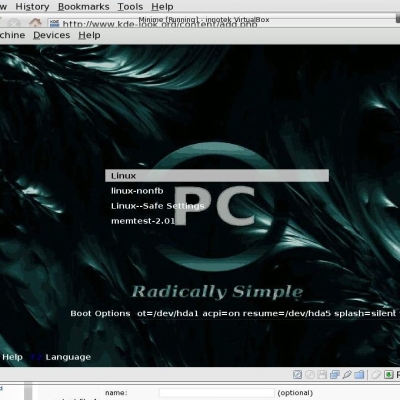The width and height of the screenshot is (400, 400).
Task: Click the hard disk activity icon in VirtualBox status bar
Action: [297, 375]
